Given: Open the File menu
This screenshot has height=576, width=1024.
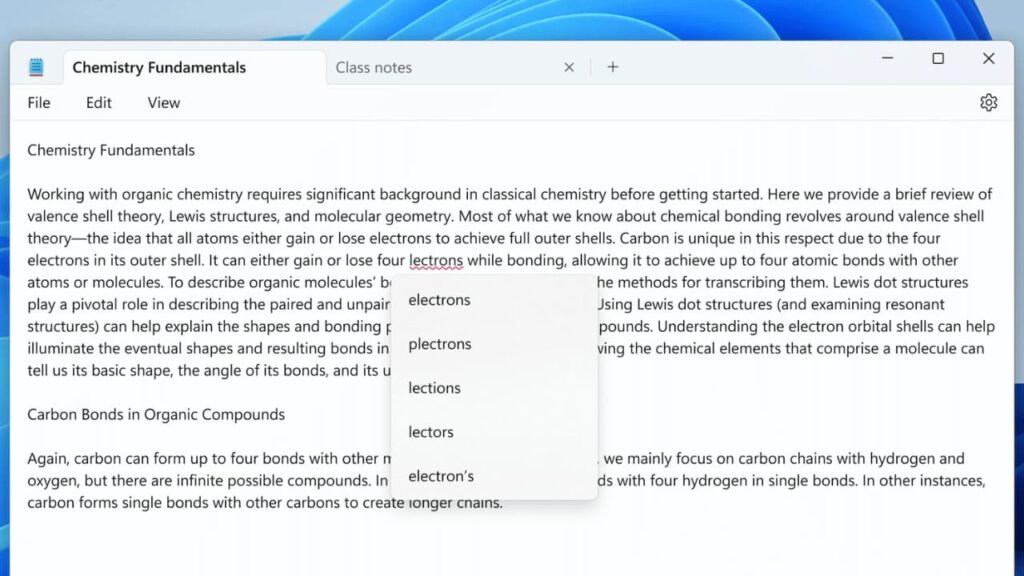Looking at the screenshot, I should pos(38,102).
